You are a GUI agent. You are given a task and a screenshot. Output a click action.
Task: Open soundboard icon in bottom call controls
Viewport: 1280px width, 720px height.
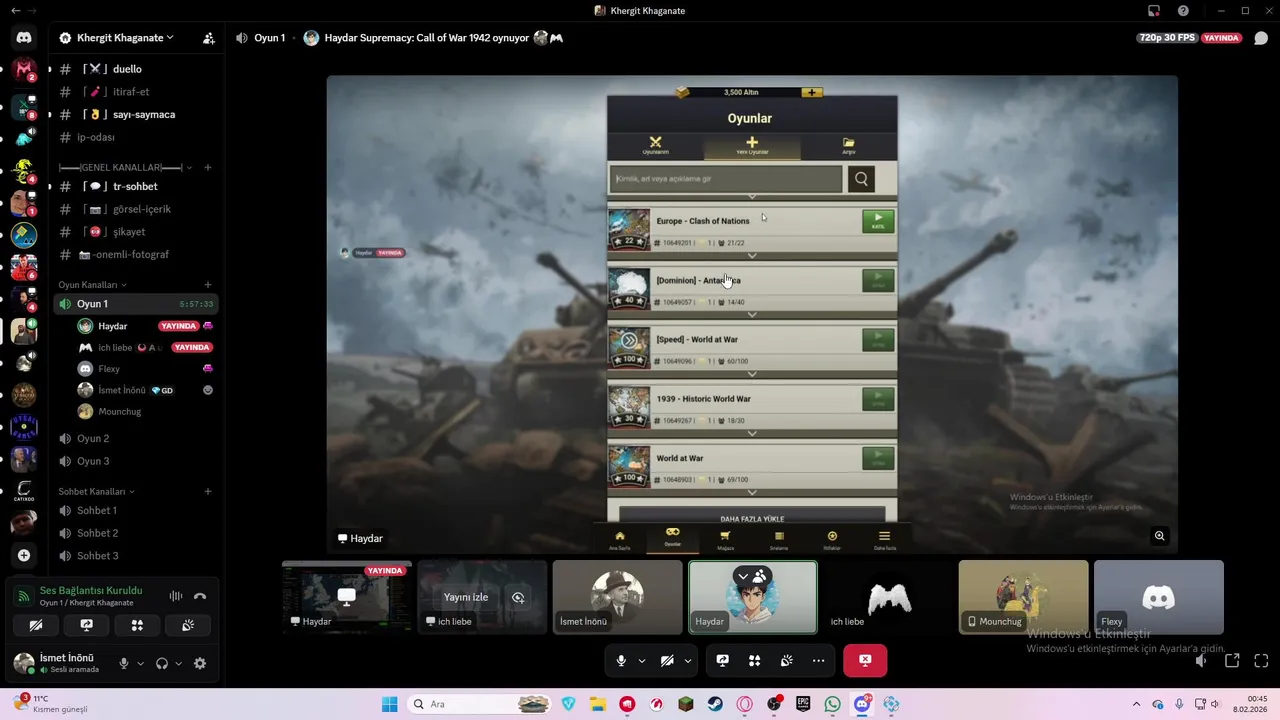click(x=787, y=660)
